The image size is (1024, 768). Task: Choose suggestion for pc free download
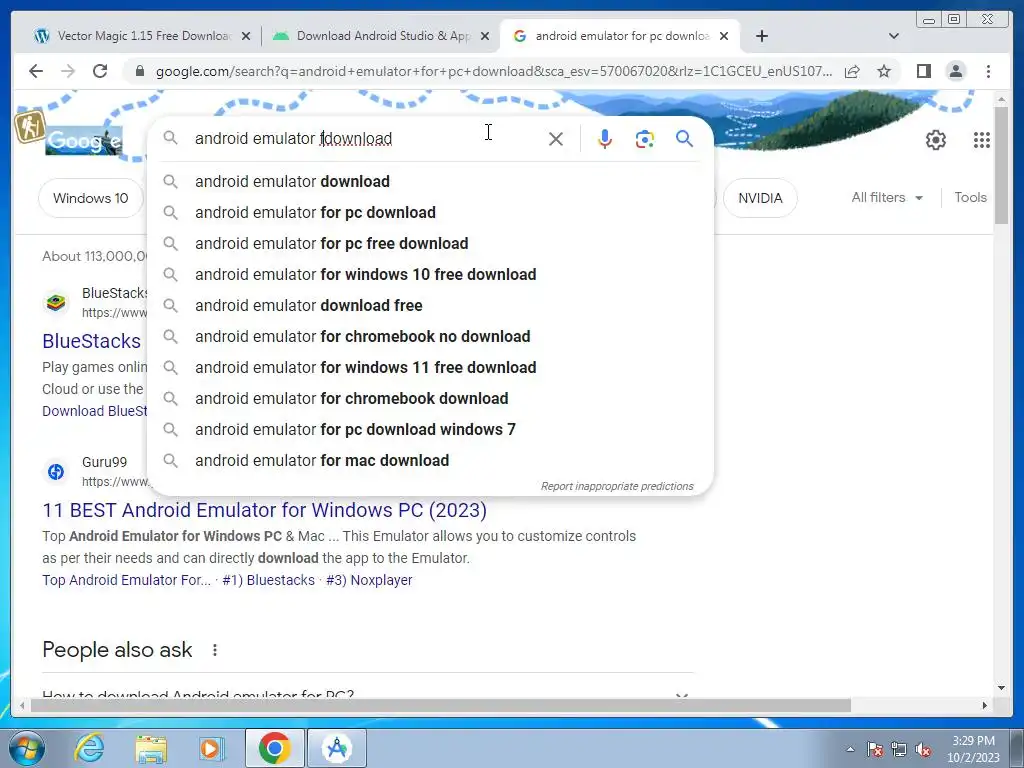(430, 244)
